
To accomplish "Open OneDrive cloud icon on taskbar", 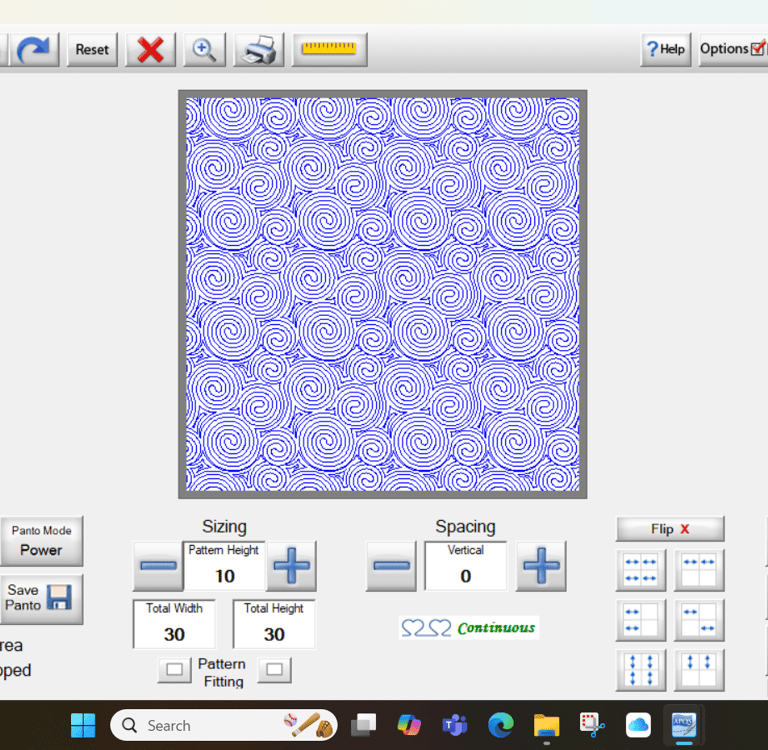I will pyautogui.click(x=638, y=725).
